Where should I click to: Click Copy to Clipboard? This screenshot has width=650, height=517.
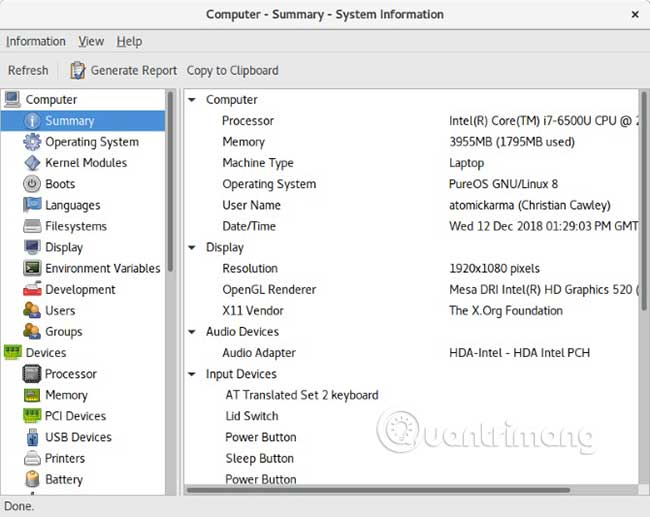coord(233,70)
